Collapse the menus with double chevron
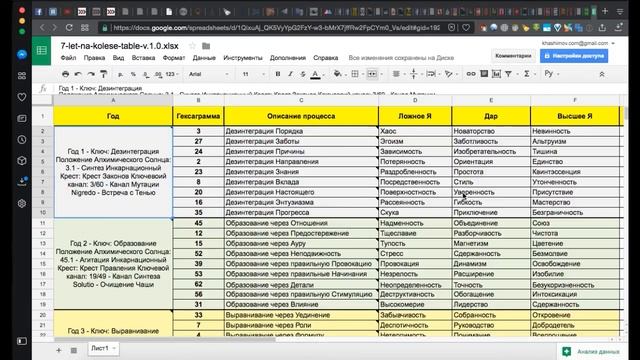The image size is (640, 360). pos(602,74)
